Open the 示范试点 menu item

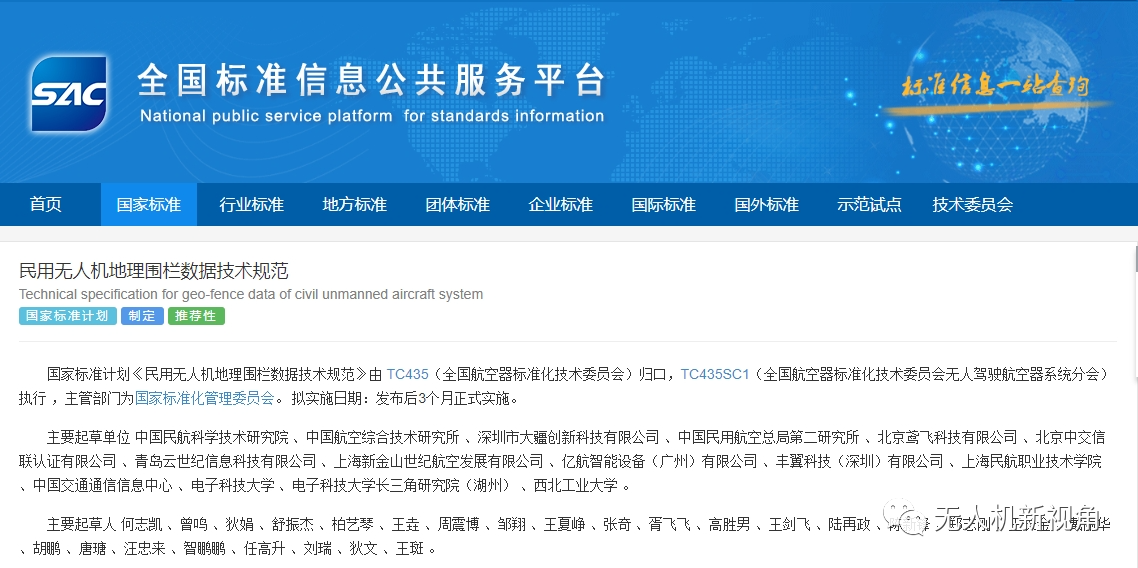pos(869,205)
